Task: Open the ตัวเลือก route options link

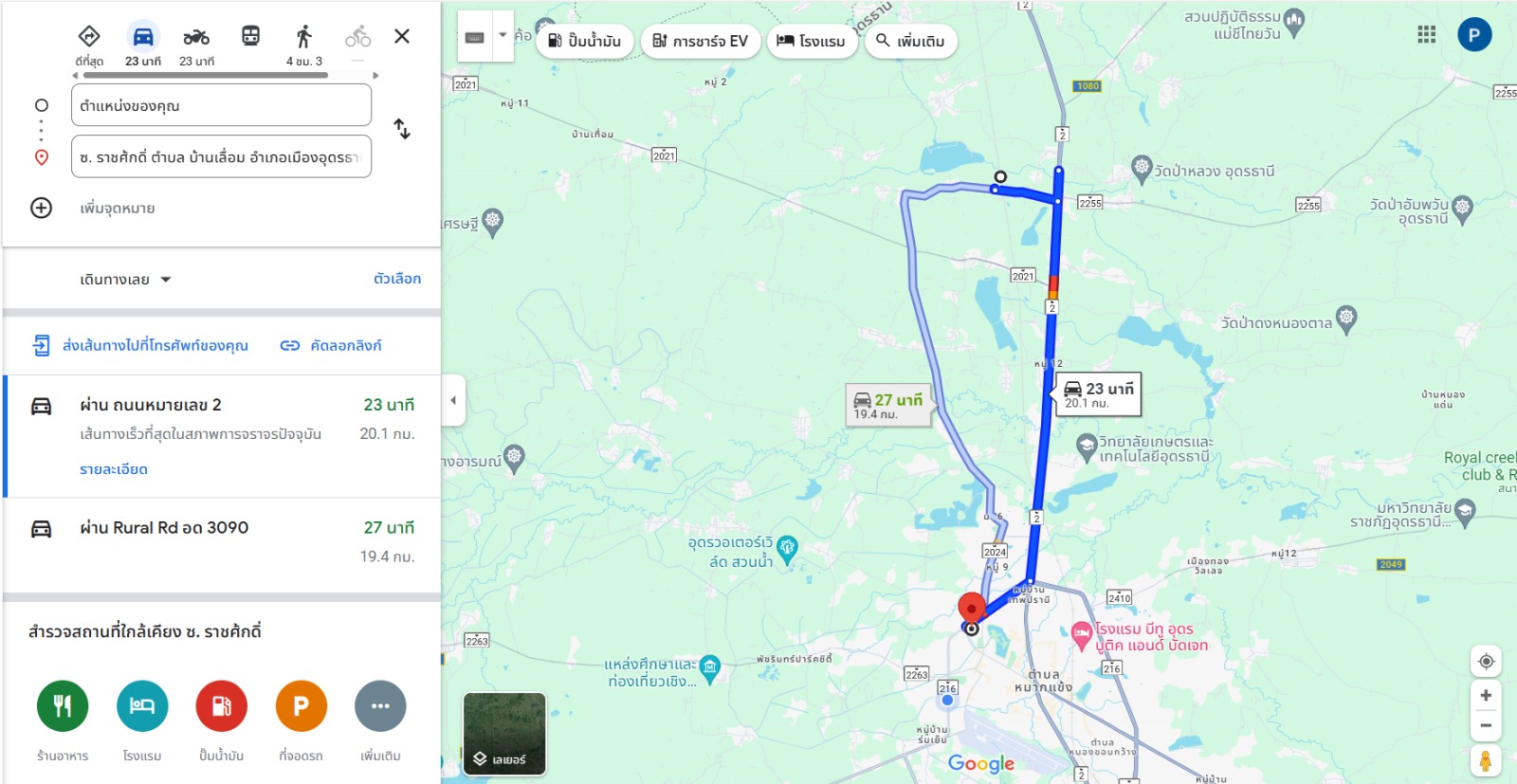Action: (397, 279)
